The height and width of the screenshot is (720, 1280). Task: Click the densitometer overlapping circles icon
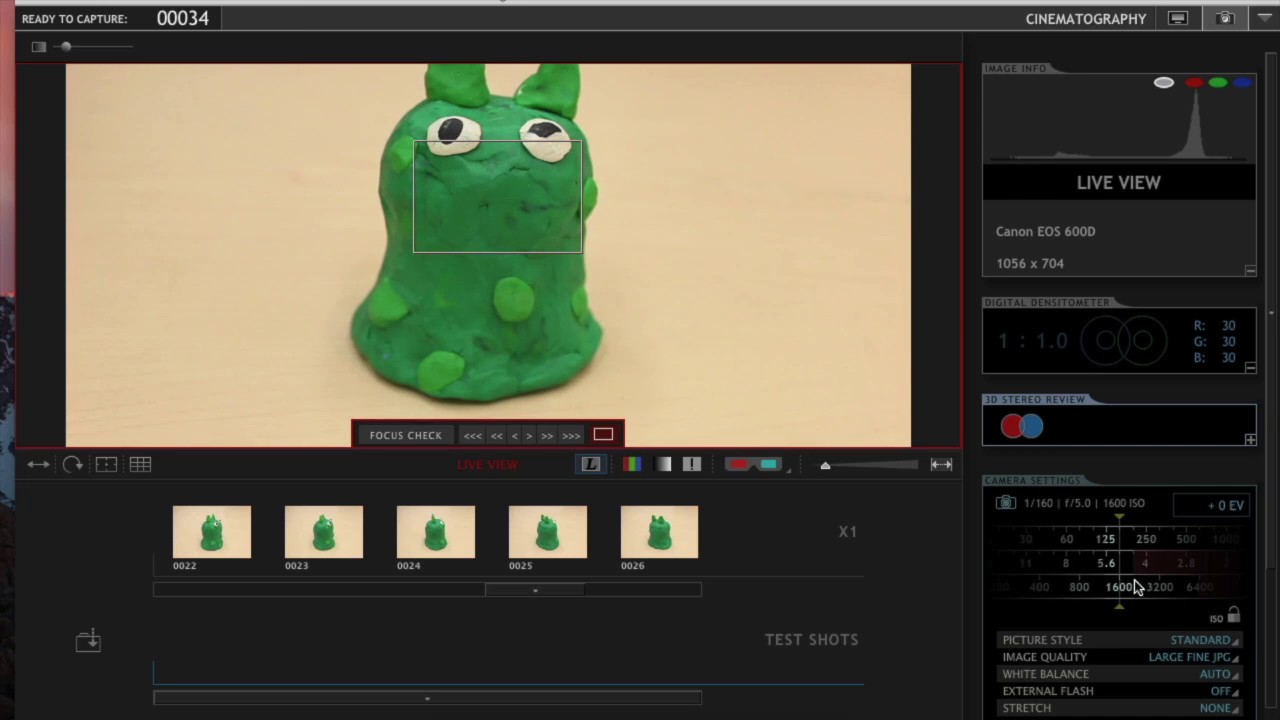click(1124, 341)
